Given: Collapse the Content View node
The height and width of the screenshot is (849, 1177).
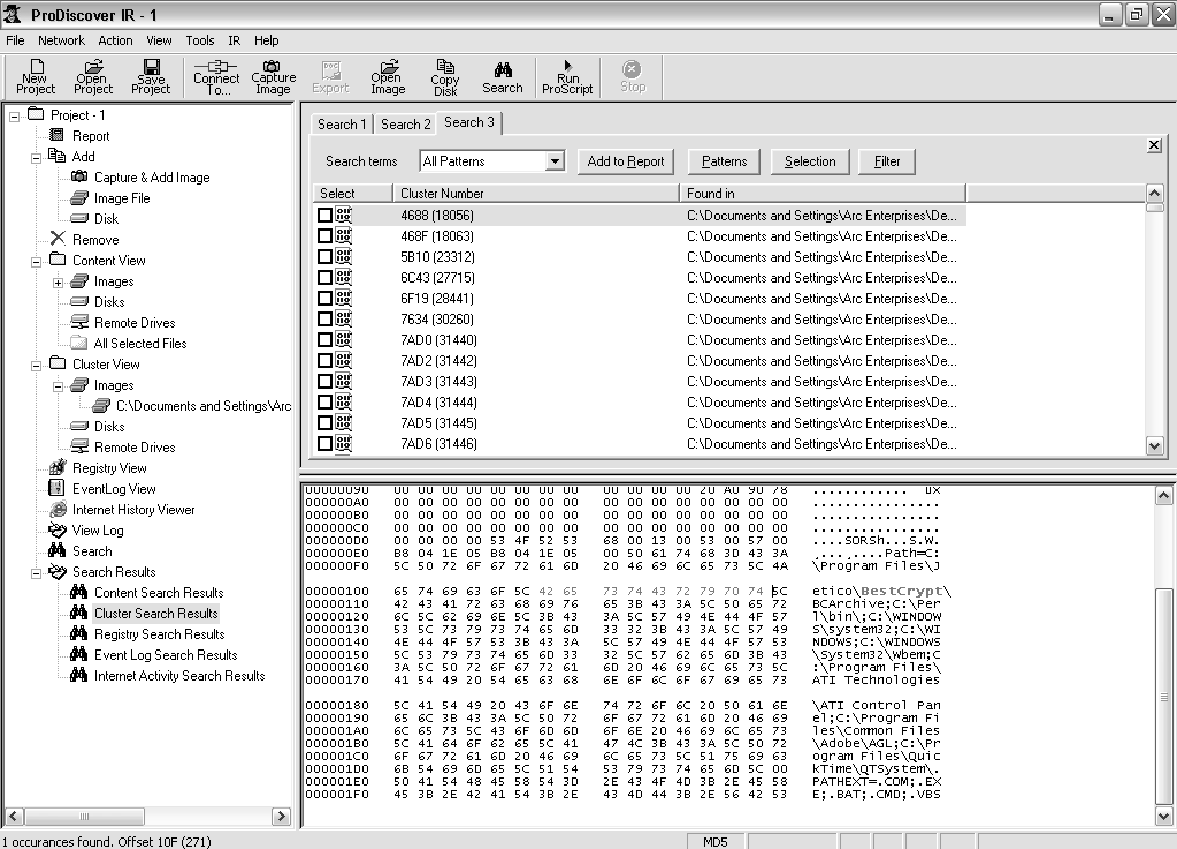Looking at the screenshot, I should pyautogui.click(x=36, y=261).
